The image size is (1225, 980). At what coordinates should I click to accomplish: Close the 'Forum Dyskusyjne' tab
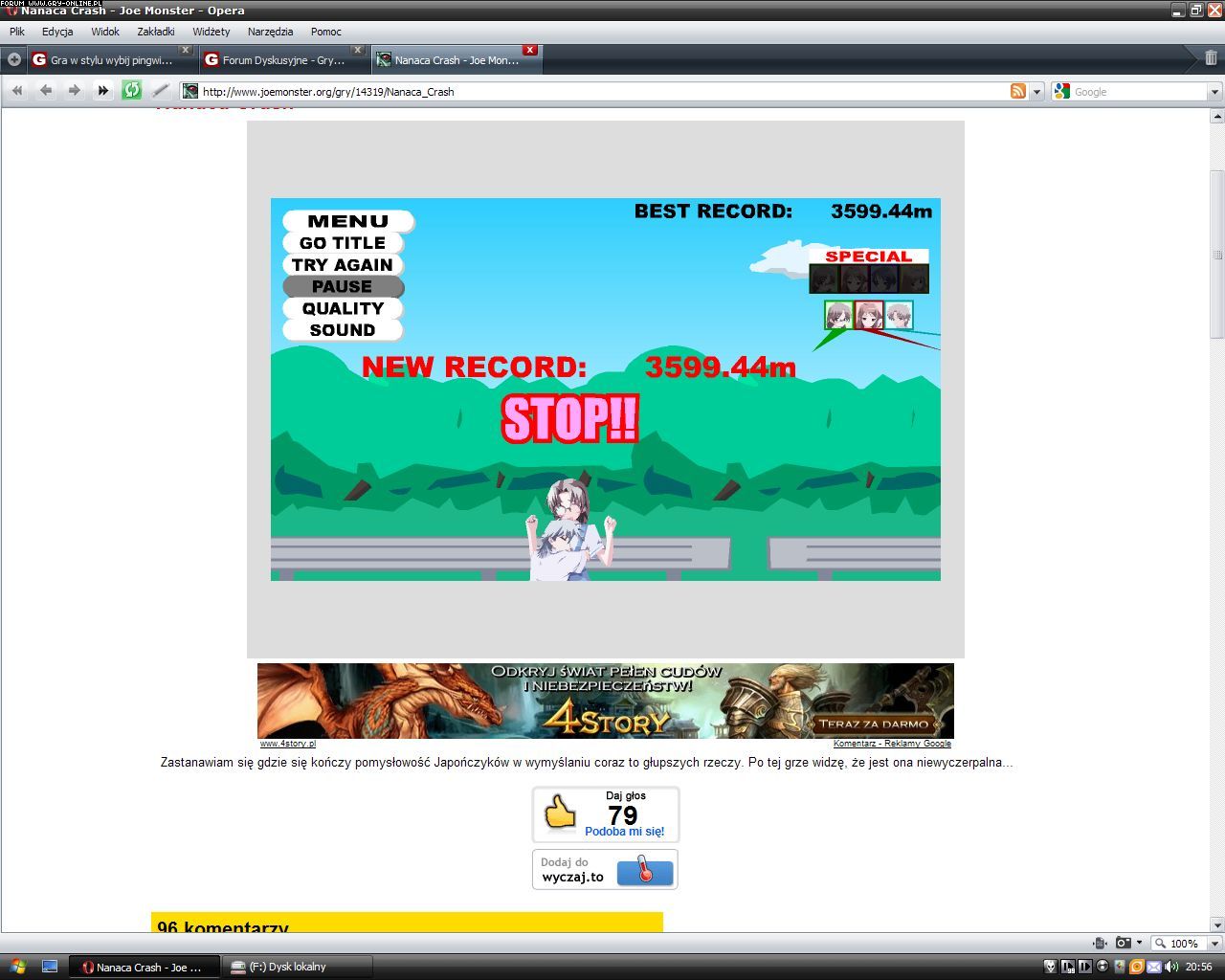click(357, 50)
